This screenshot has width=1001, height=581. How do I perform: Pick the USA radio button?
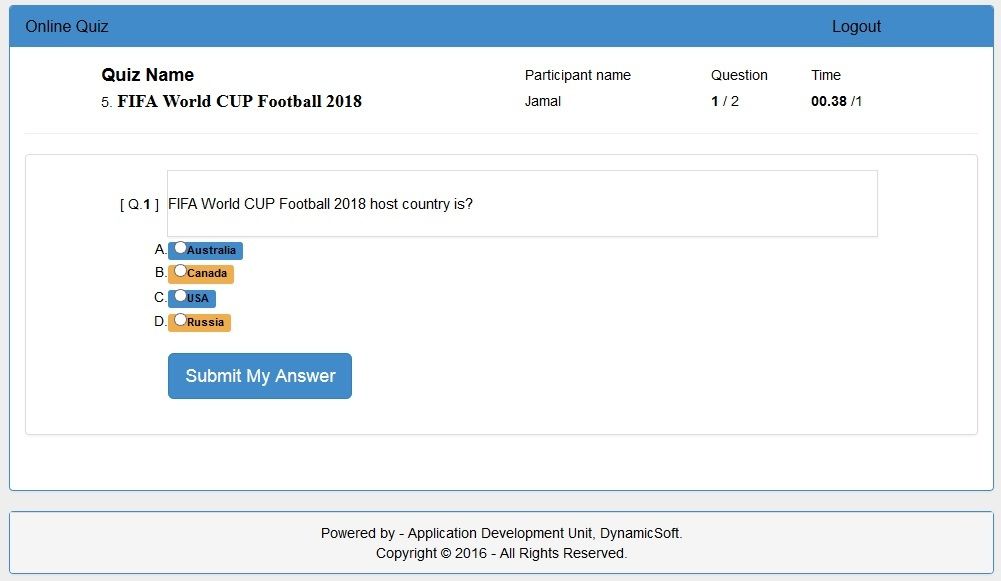[180, 296]
